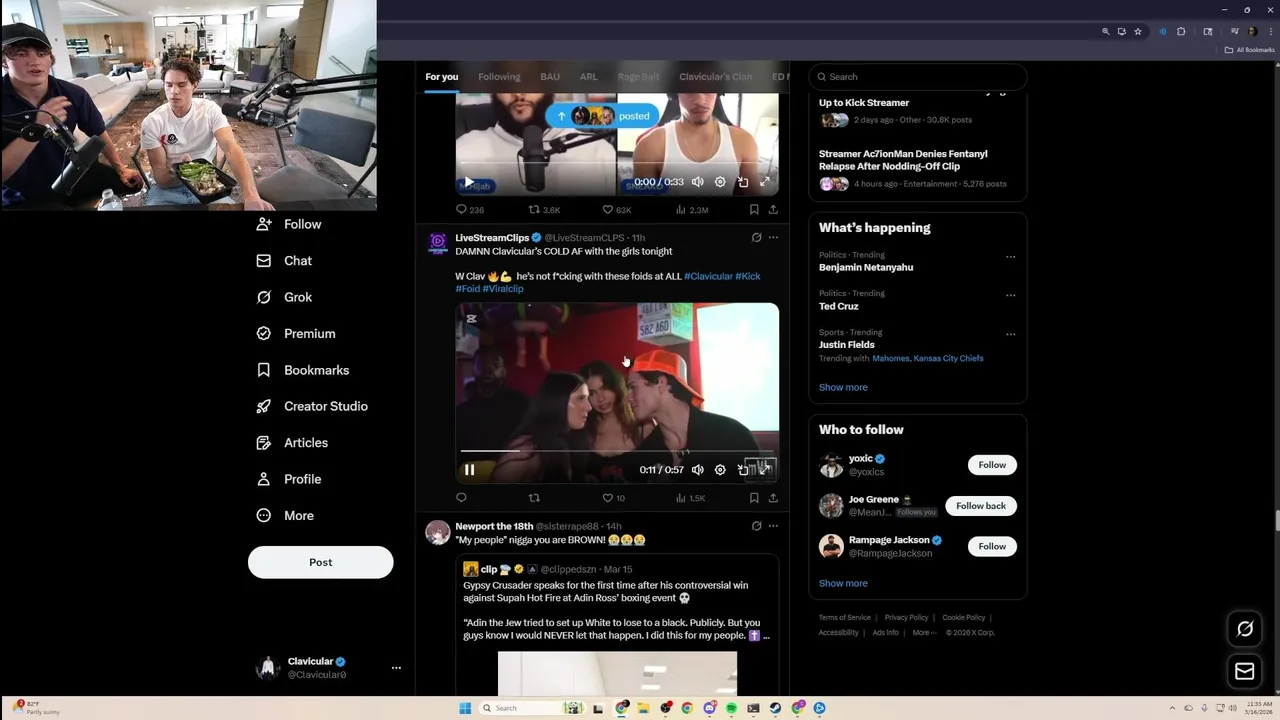Viewport: 1280px width, 720px height.
Task: Reply to the LiveStreamClips post
Action: point(461,498)
